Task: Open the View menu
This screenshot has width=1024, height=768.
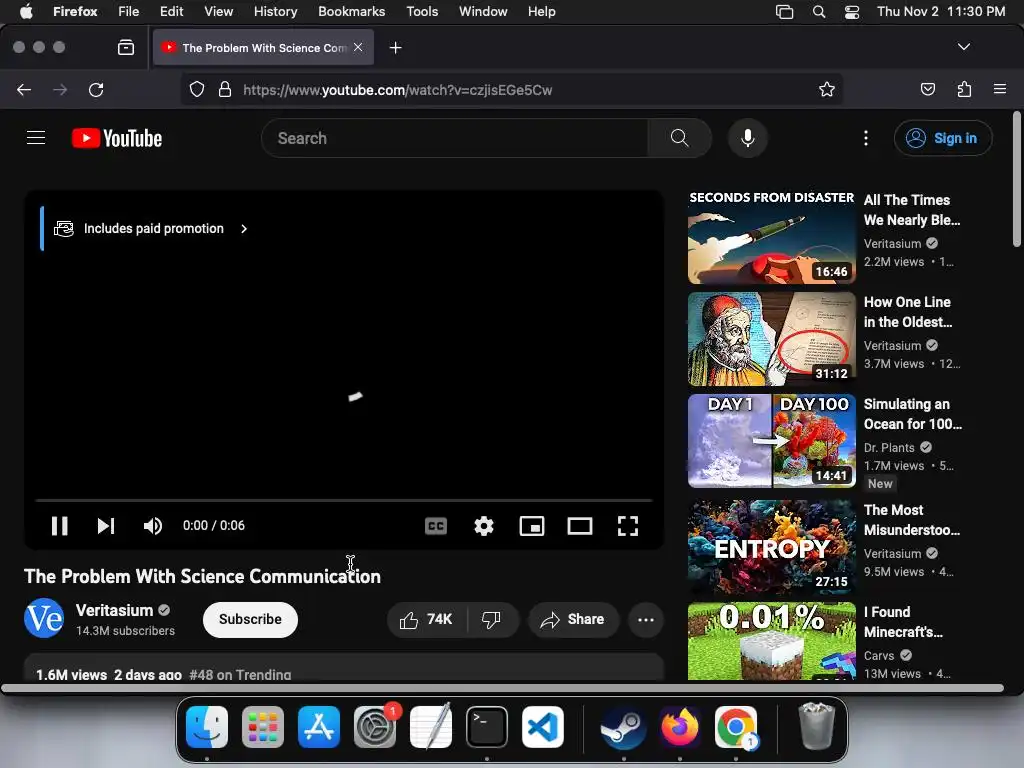Action: [218, 11]
